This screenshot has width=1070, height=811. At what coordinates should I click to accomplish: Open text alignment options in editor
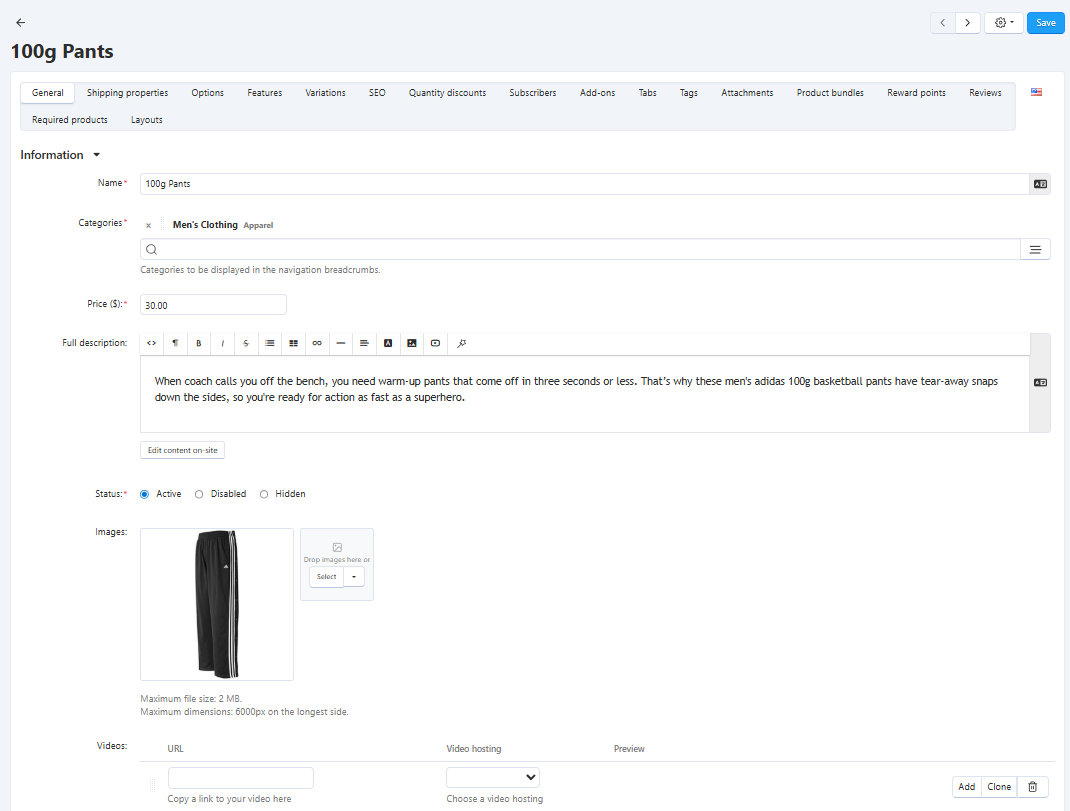pos(364,343)
